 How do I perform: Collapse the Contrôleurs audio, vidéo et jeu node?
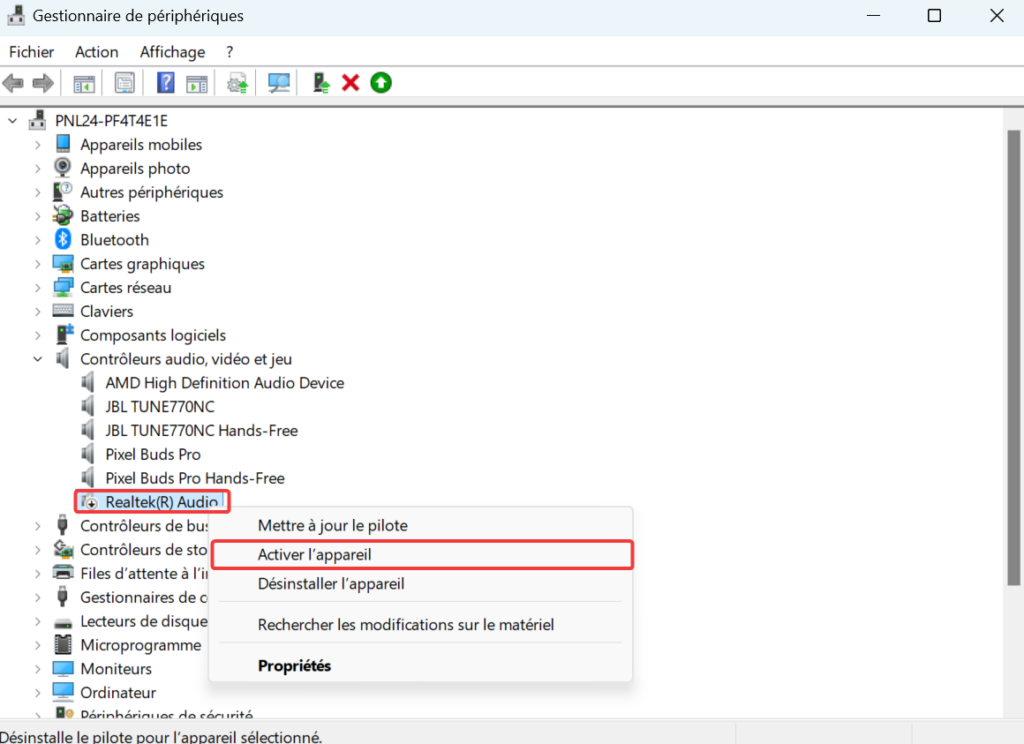[x=38, y=359]
